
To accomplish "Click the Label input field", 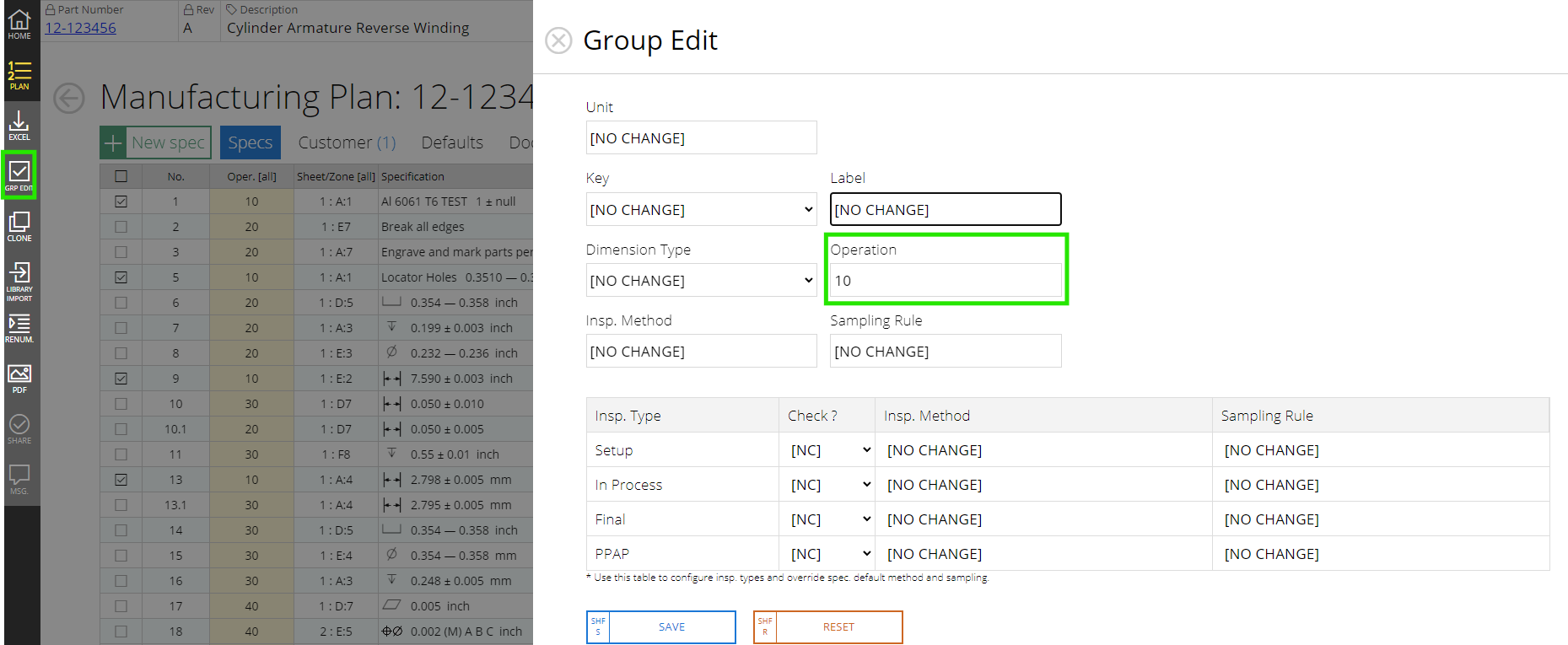I will click(946, 209).
